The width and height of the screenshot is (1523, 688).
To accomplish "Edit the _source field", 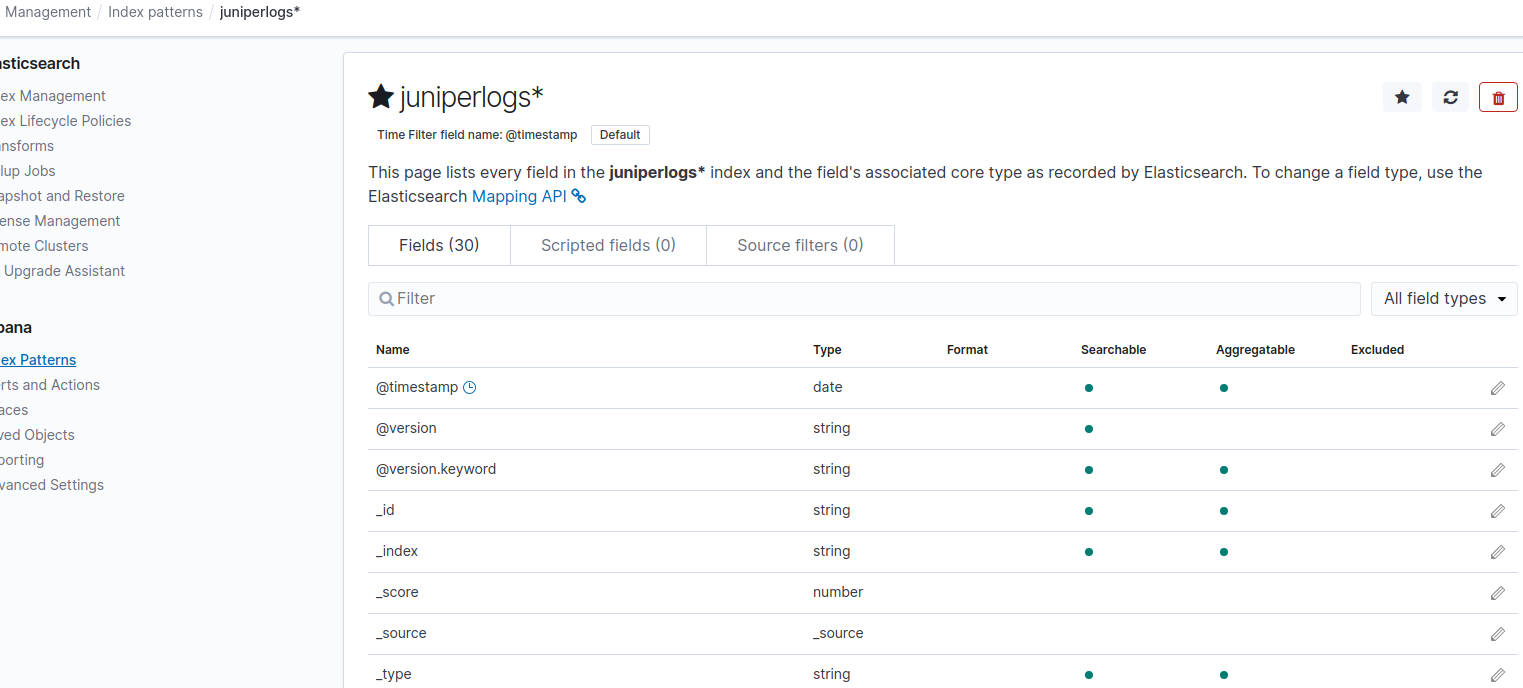I will tap(1497, 634).
